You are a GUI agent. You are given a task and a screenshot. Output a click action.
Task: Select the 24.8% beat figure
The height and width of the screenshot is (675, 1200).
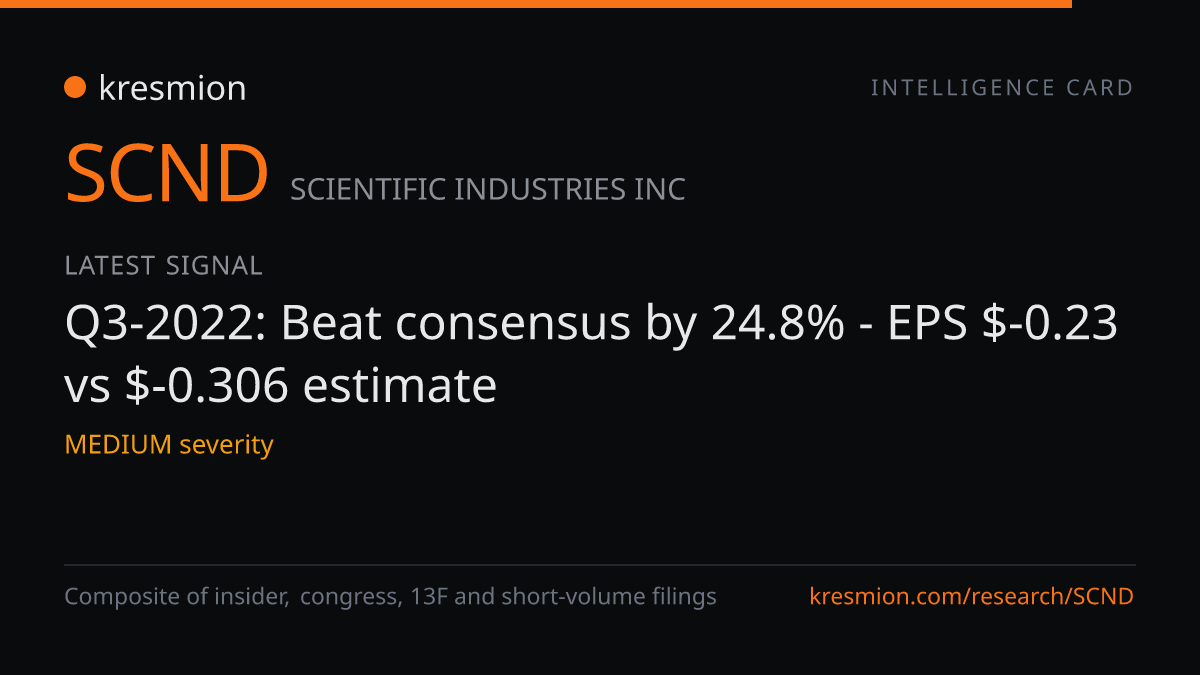click(777, 323)
